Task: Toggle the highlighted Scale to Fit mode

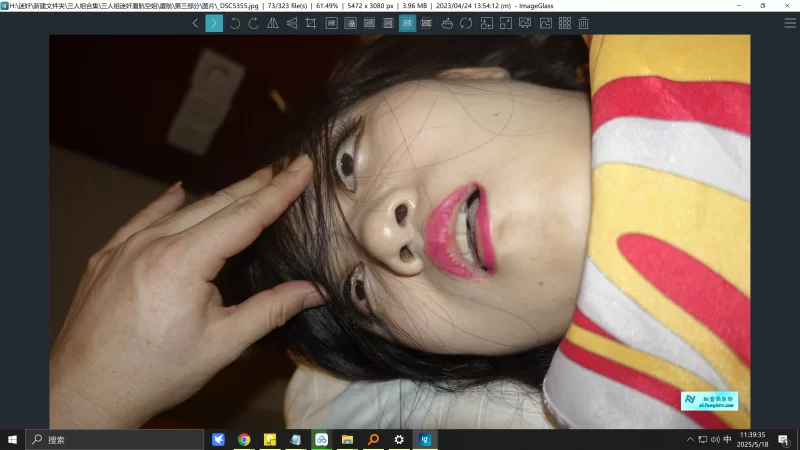Action: tap(407, 23)
